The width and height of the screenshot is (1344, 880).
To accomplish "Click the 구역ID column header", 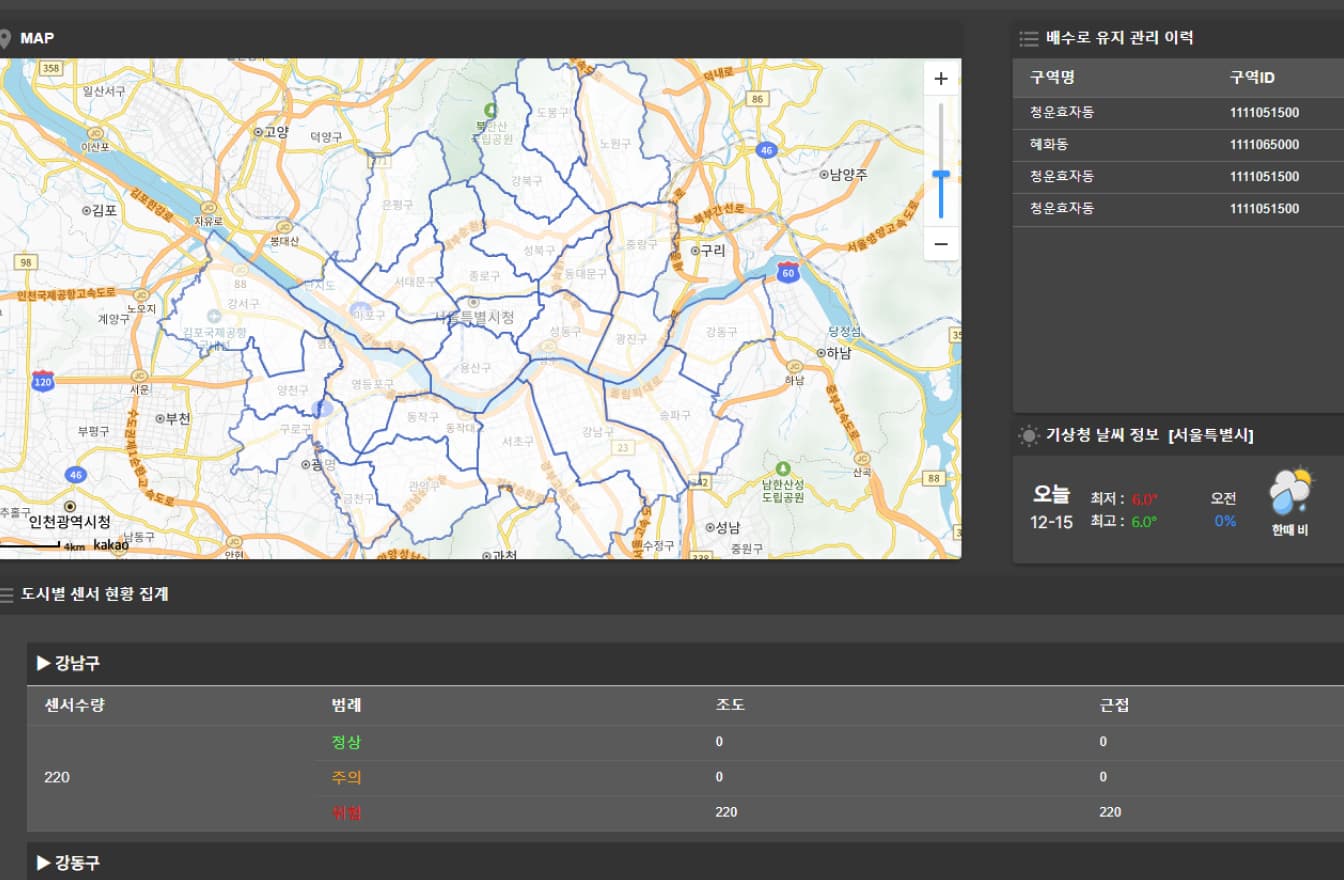I will click(1252, 78).
